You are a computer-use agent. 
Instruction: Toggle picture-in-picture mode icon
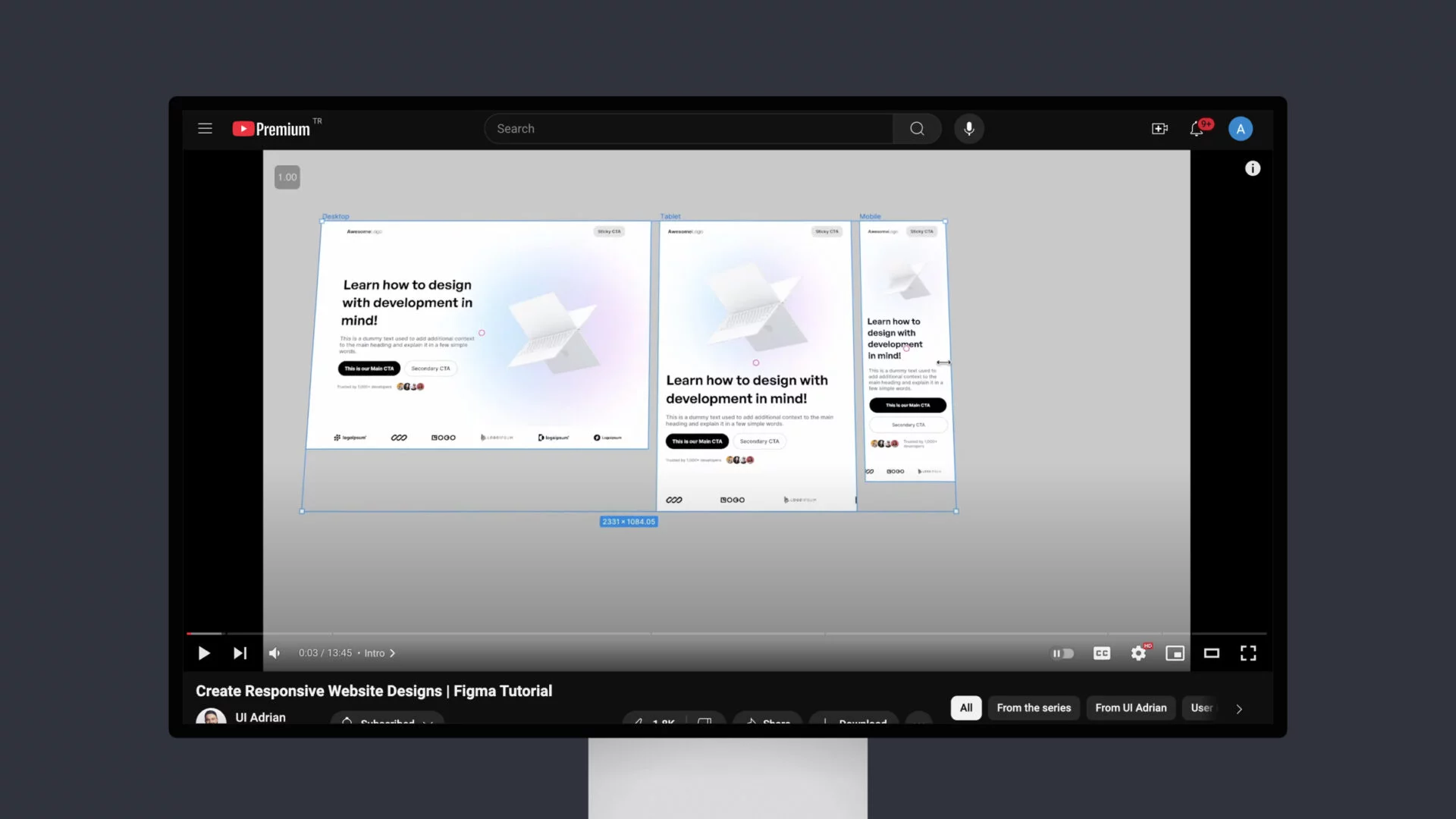tap(1175, 653)
